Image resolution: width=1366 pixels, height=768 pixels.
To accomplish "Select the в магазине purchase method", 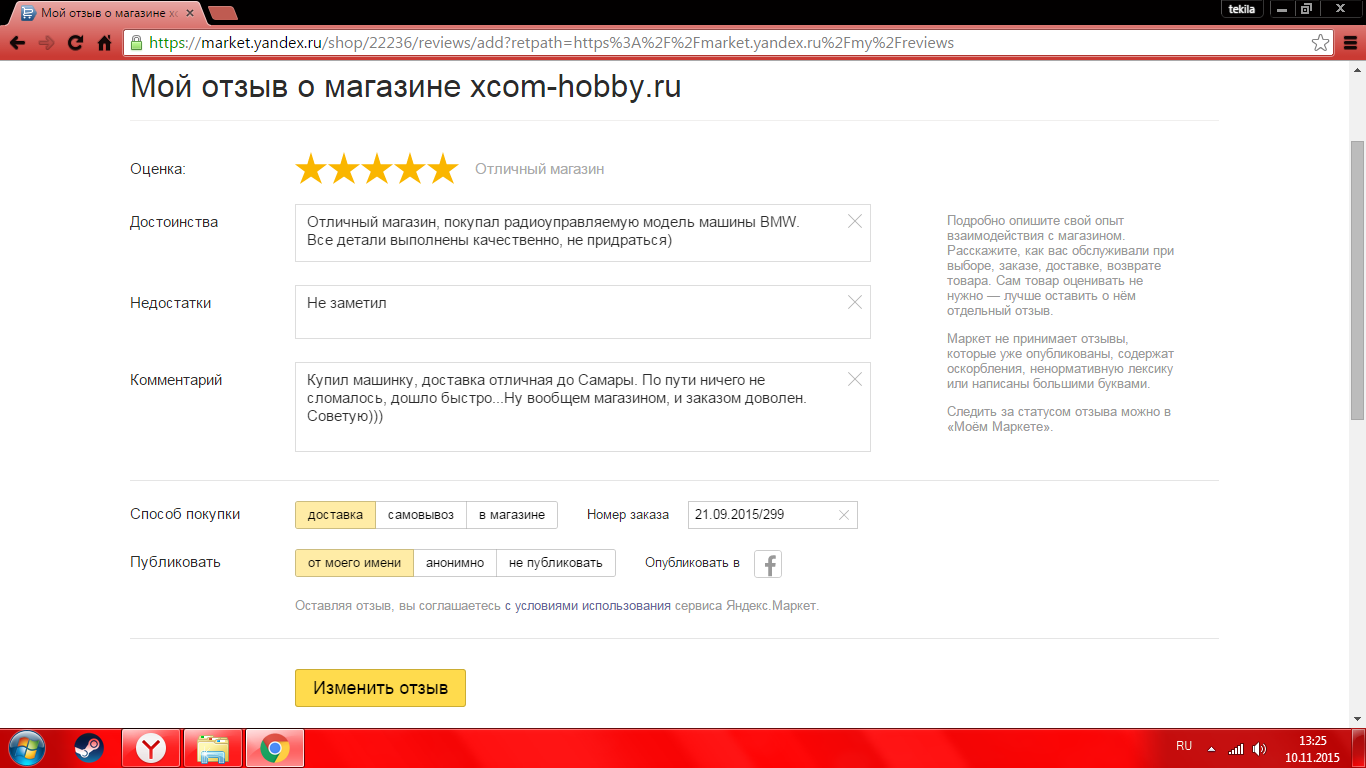I will [512, 515].
